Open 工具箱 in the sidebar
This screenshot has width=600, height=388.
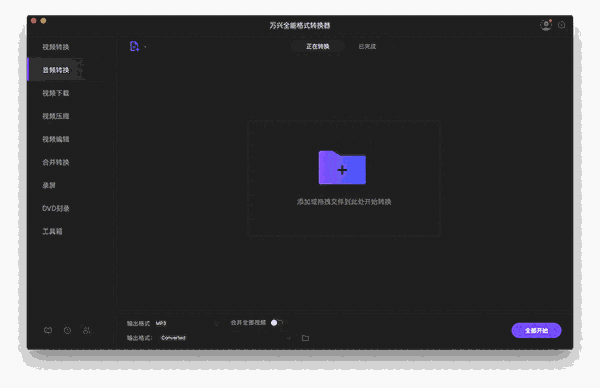pyautogui.click(x=52, y=231)
